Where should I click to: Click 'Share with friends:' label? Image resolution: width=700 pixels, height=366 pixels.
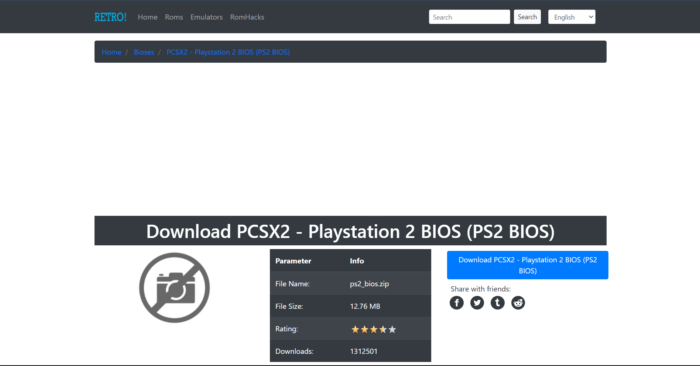point(480,289)
